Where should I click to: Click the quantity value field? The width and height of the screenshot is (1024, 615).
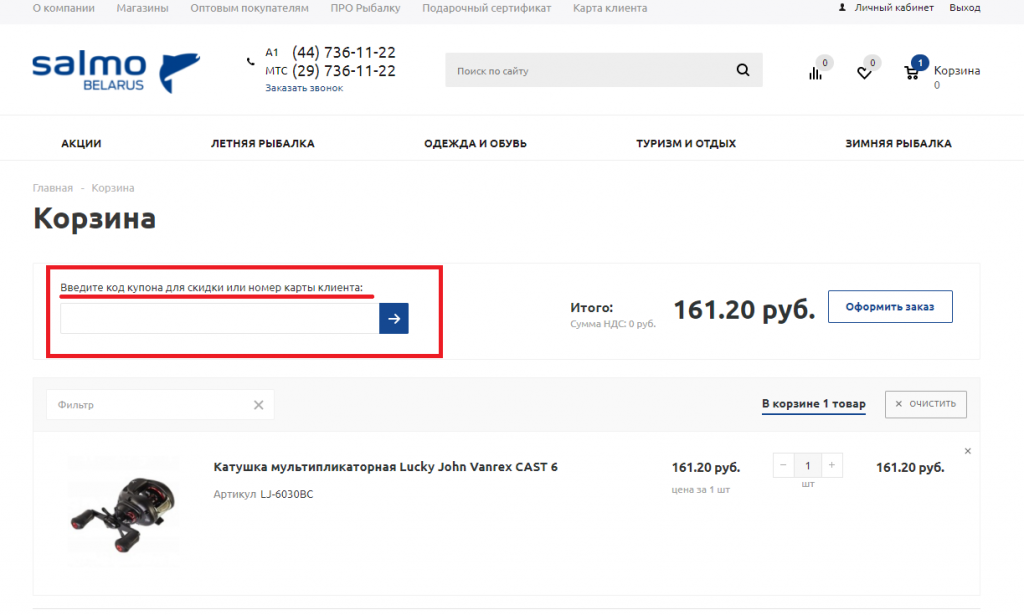(x=808, y=465)
